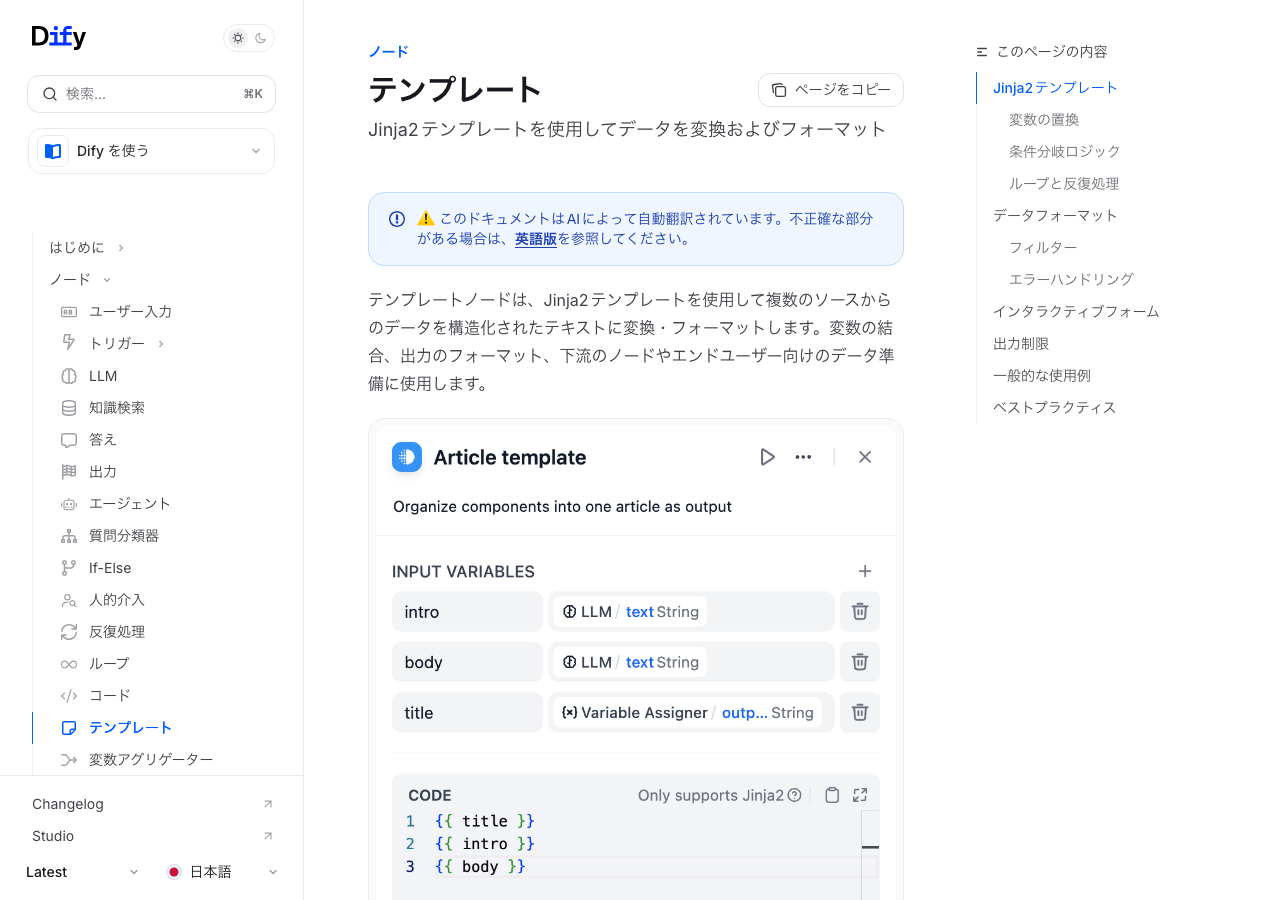Switch to light theme sun icon
The width and height of the screenshot is (1280, 900).
[238, 38]
